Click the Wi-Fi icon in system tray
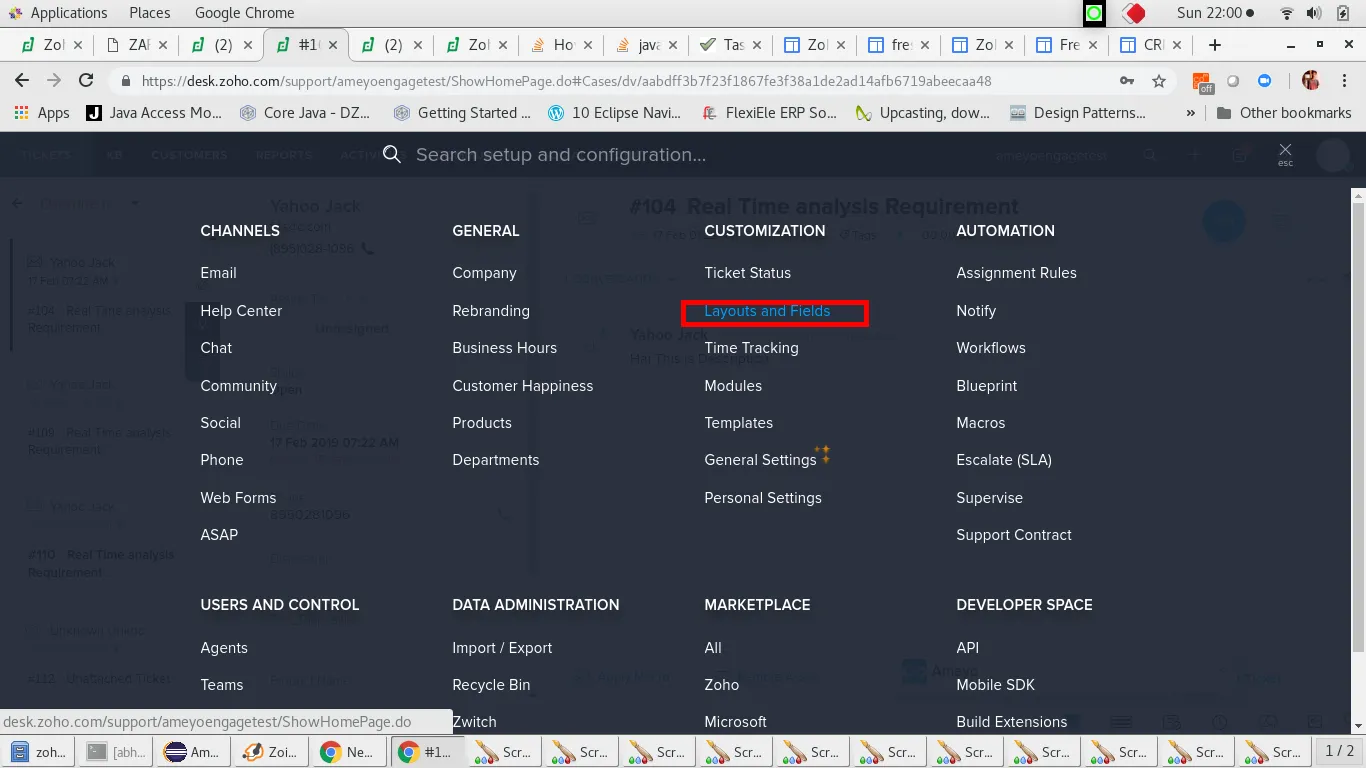Viewport: 1366px width, 768px height. (x=1287, y=13)
